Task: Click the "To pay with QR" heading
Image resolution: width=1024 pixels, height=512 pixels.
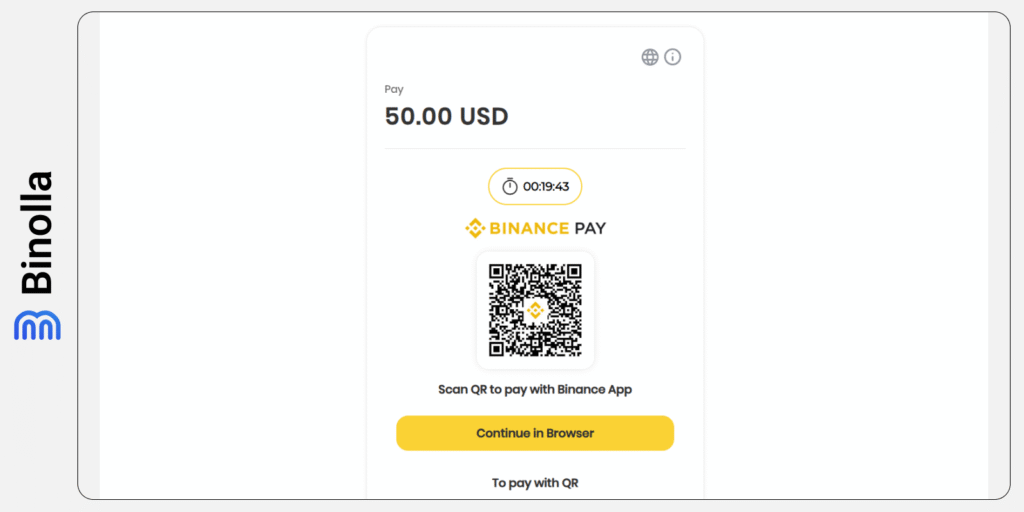Action: point(535,483)
